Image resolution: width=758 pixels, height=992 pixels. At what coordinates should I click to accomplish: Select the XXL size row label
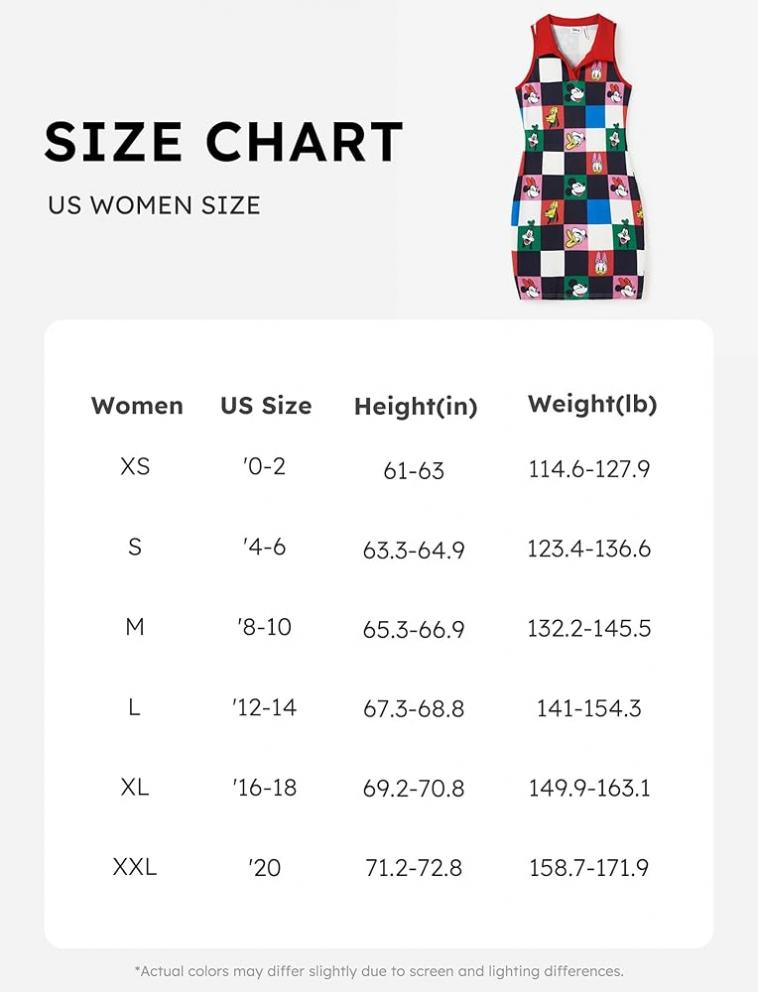135,867
